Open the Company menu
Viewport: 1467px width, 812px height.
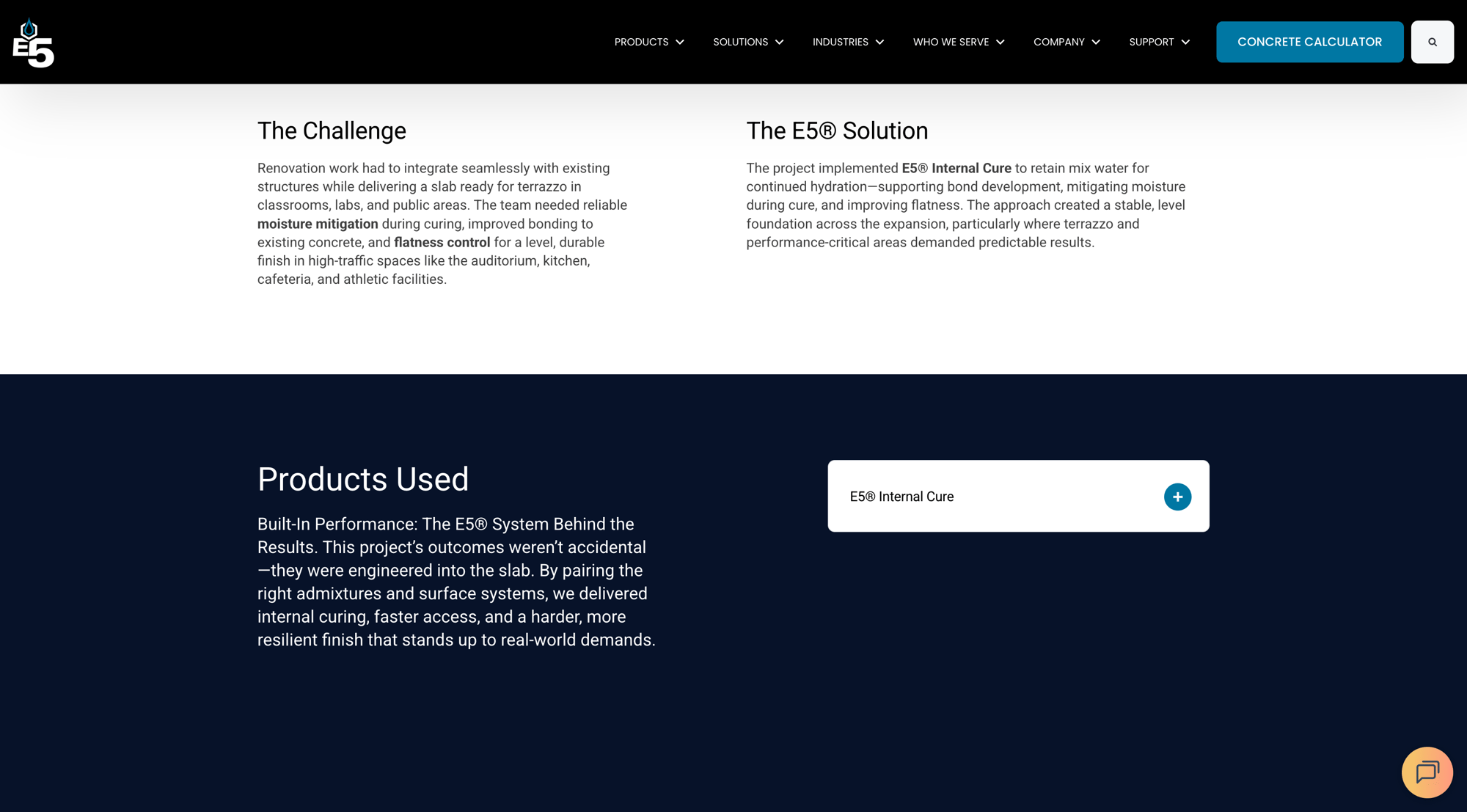coord(1058,42)
